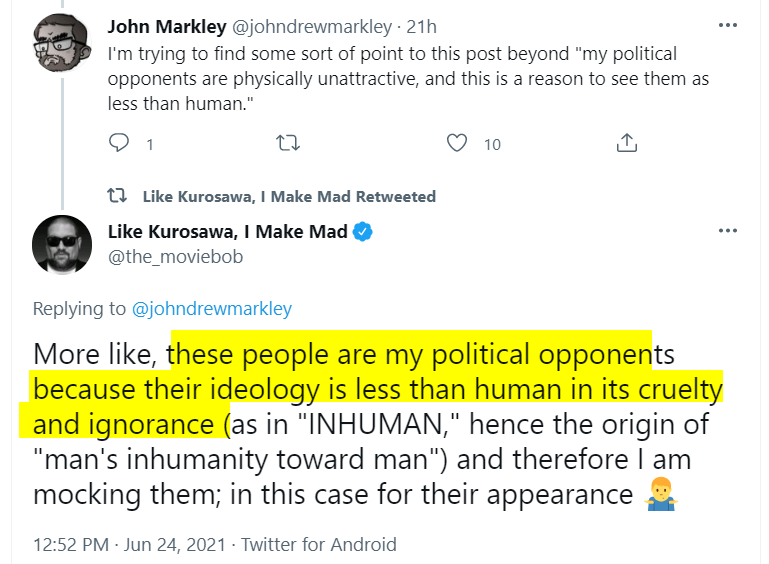The width and height of the screenshot is (769, 564).
Task: Click the small retweet icon beside Retweeted label
Action: coord(117,196)
